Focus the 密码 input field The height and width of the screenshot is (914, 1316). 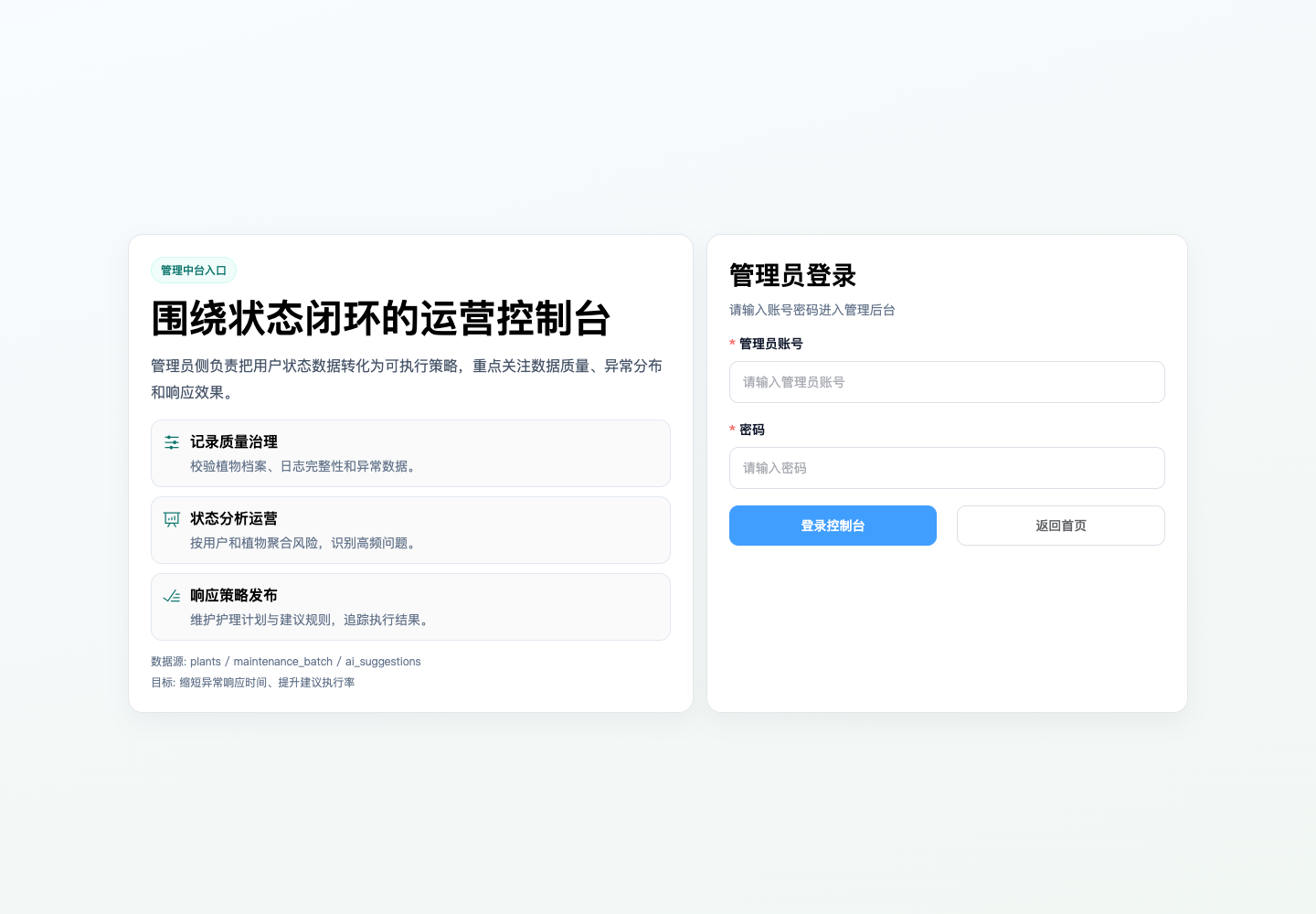click(x=947, y=468)
